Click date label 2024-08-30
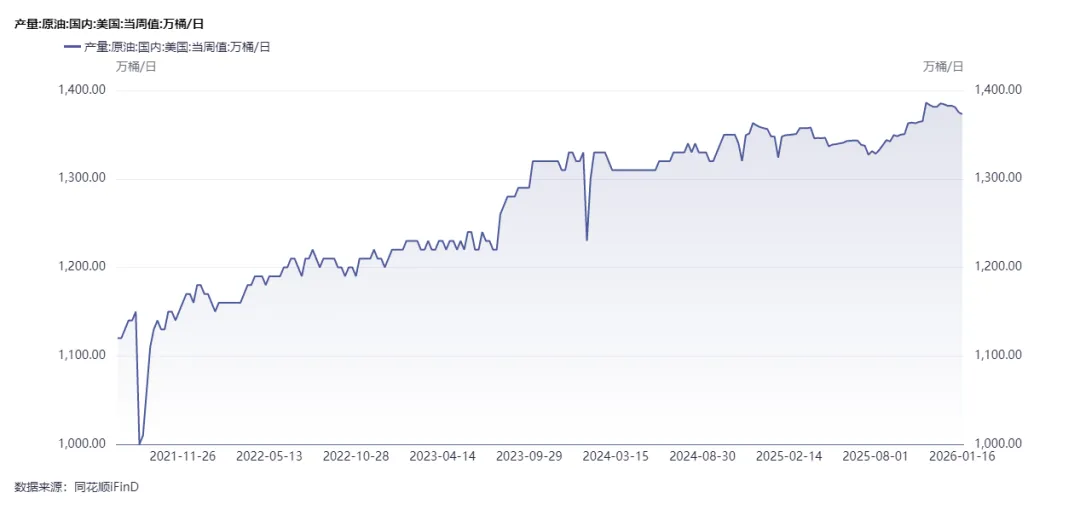Viewport: 1080px width, 510px height. [703, 456]
